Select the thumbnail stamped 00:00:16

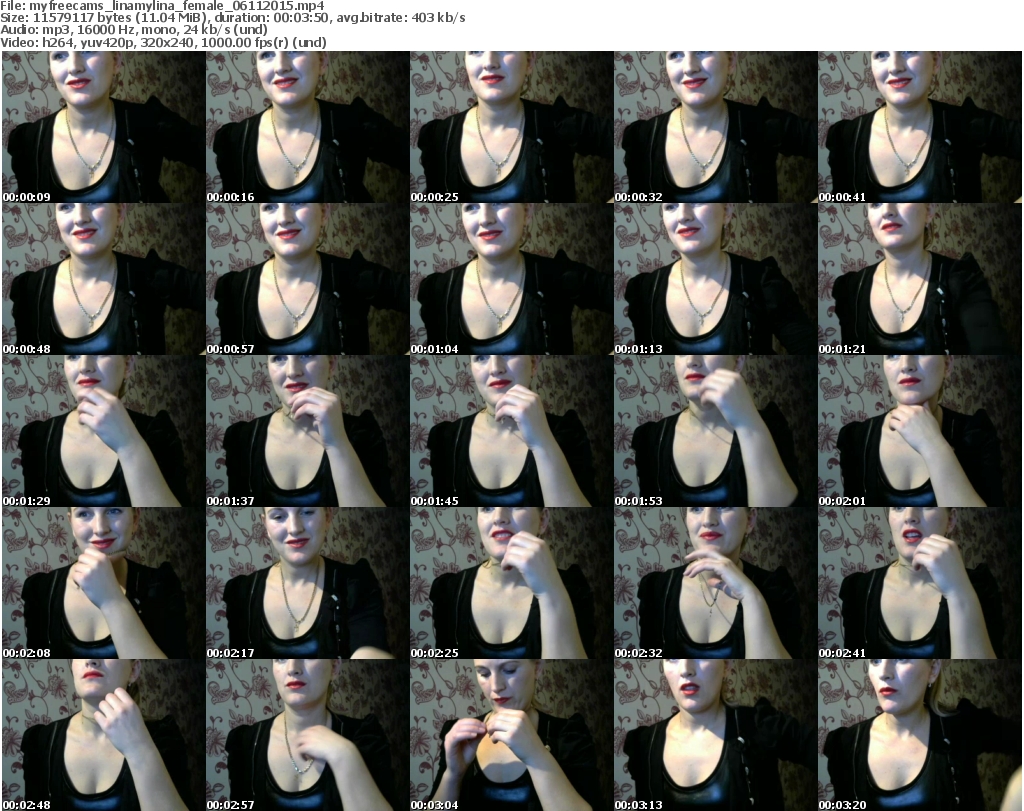(308, 127)
